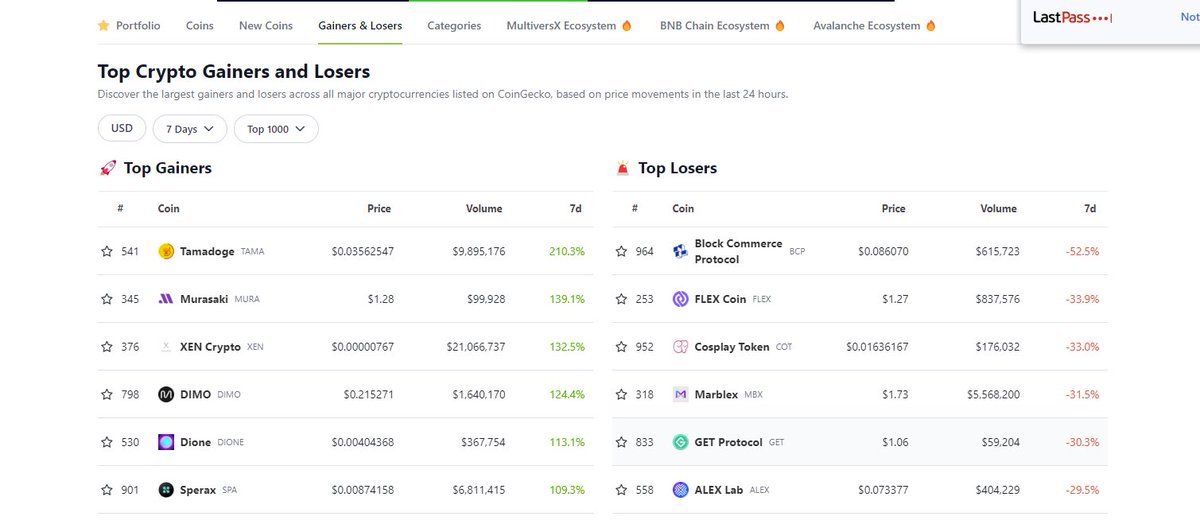The height and width of the screenshot is (524, 1200).
Task: Click the -52.5% loss value
Action: pyautogui.click(x=1080, y=251)
